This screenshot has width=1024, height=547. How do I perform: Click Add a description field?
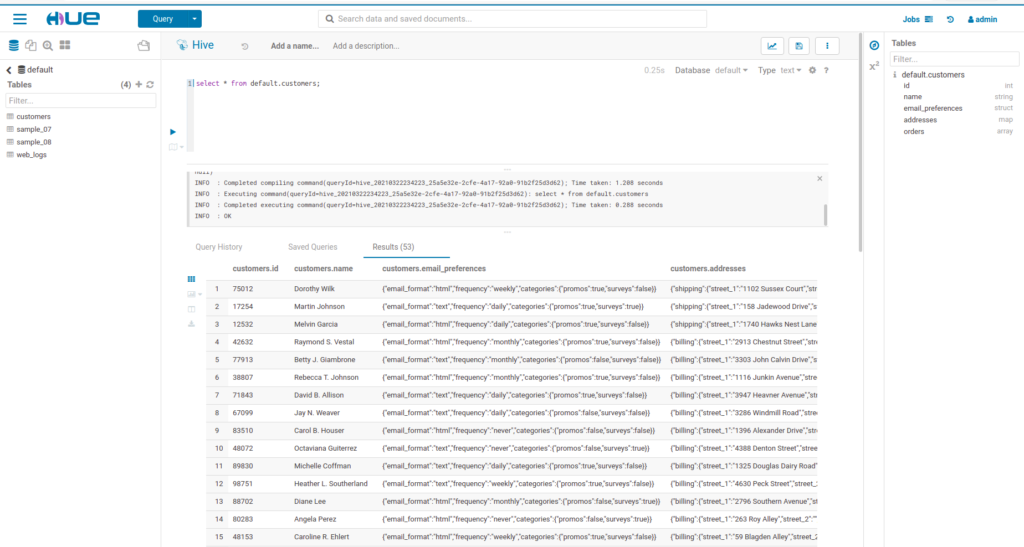[x=366, y=46]
